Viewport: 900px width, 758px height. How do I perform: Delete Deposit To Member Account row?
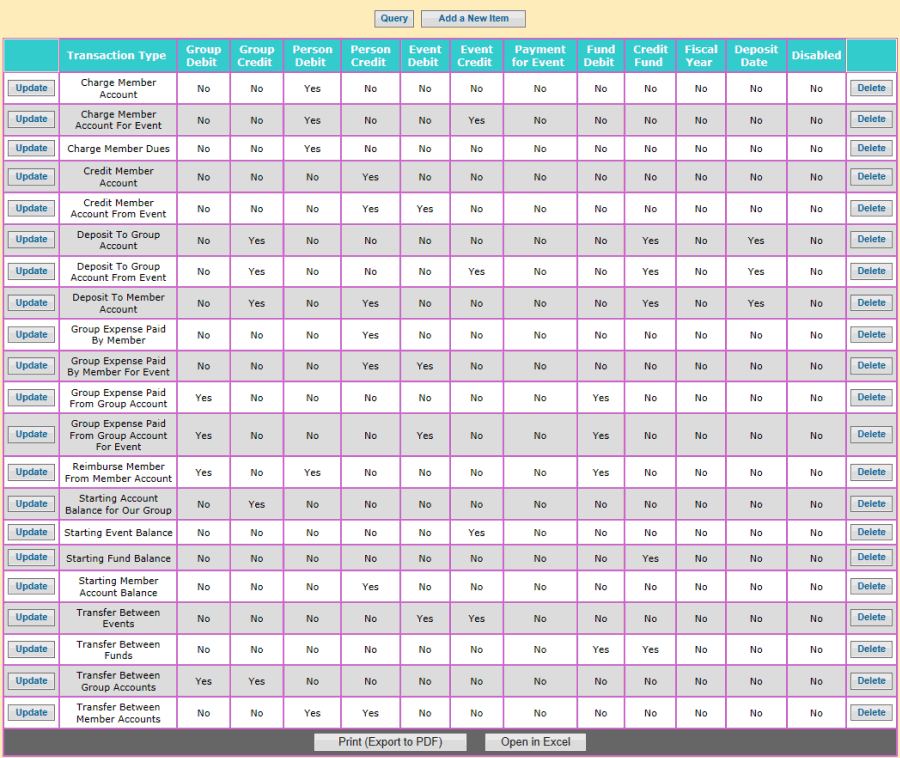point(871,302)
